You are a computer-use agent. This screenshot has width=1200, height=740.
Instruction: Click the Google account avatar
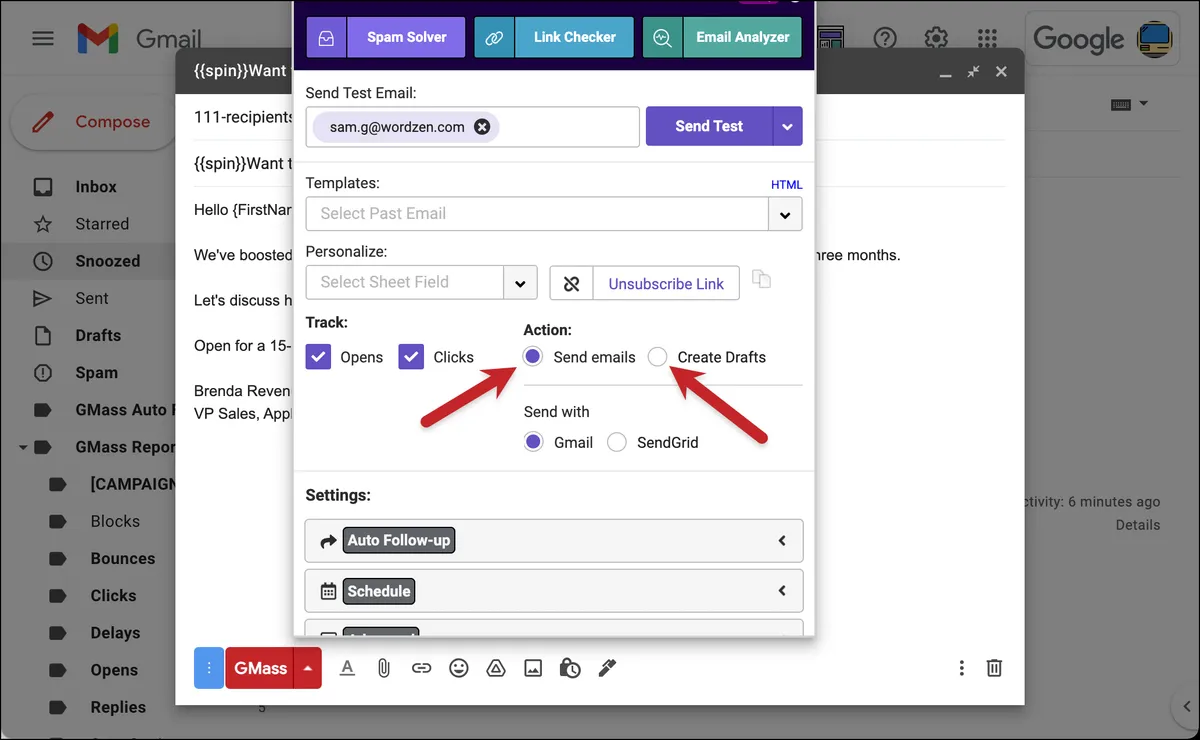point(1156,38)
